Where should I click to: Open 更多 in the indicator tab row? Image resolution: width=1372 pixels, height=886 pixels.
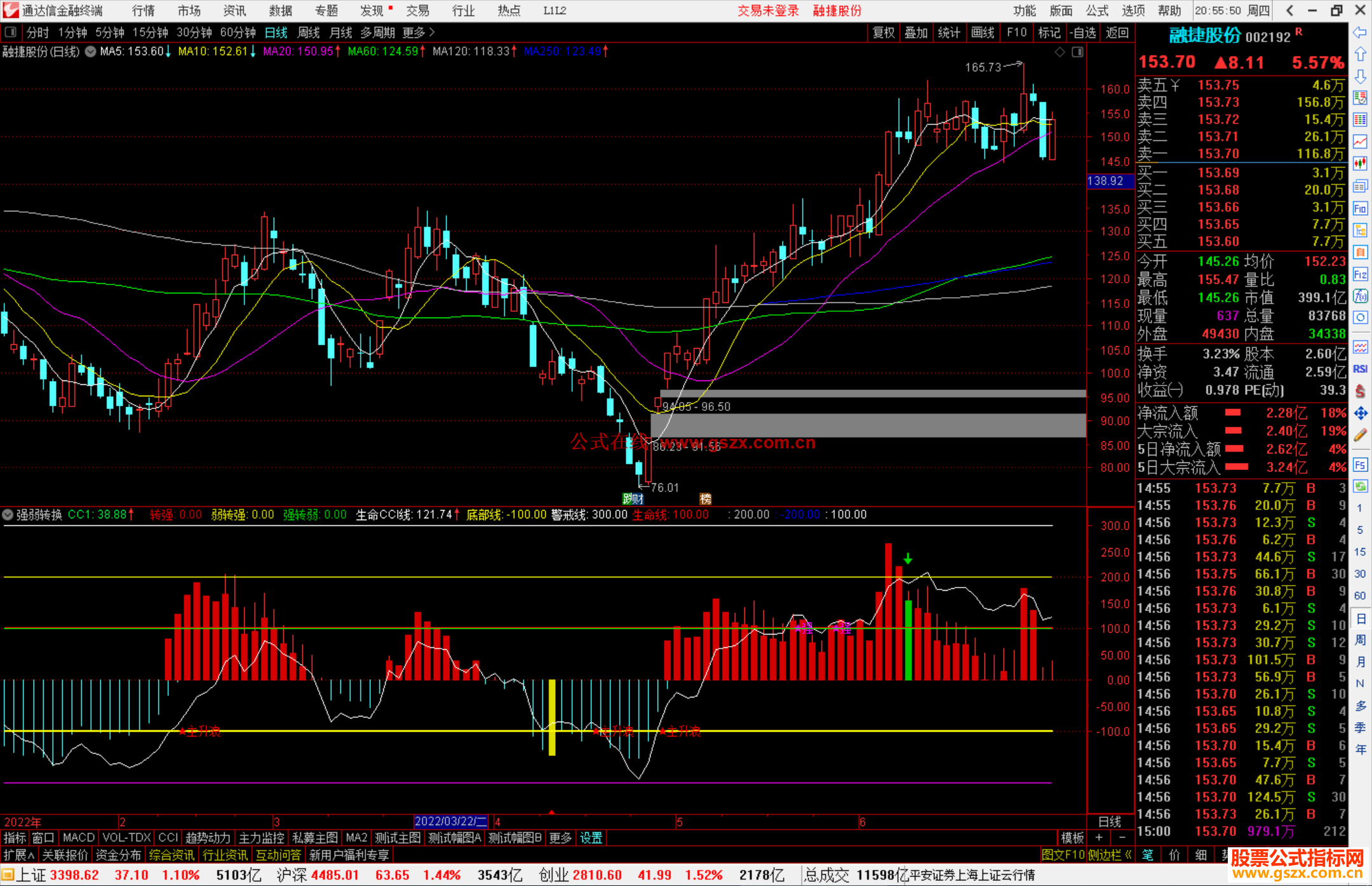pos(560,838)
